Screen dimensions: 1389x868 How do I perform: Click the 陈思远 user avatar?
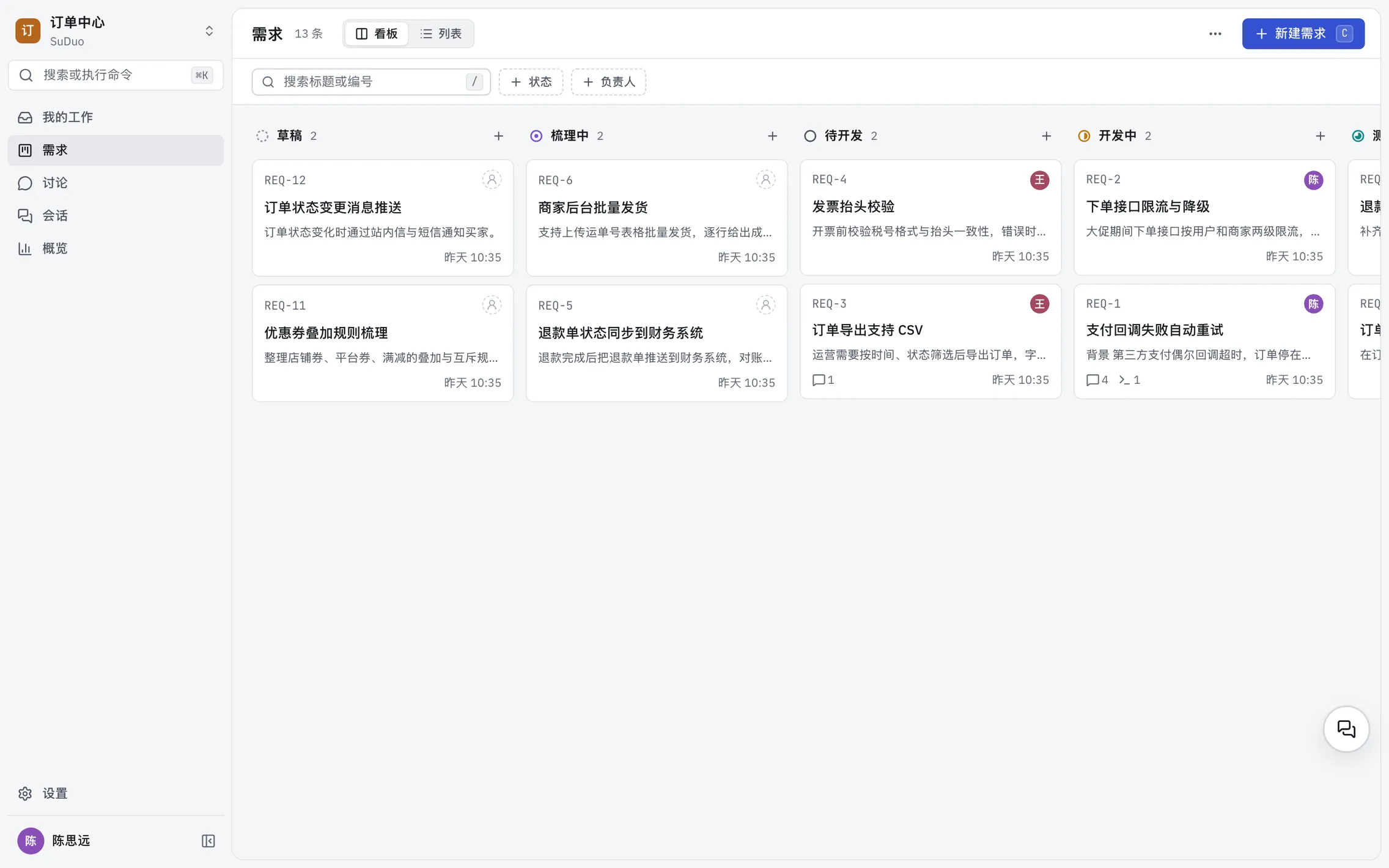[x=31, y=841]
